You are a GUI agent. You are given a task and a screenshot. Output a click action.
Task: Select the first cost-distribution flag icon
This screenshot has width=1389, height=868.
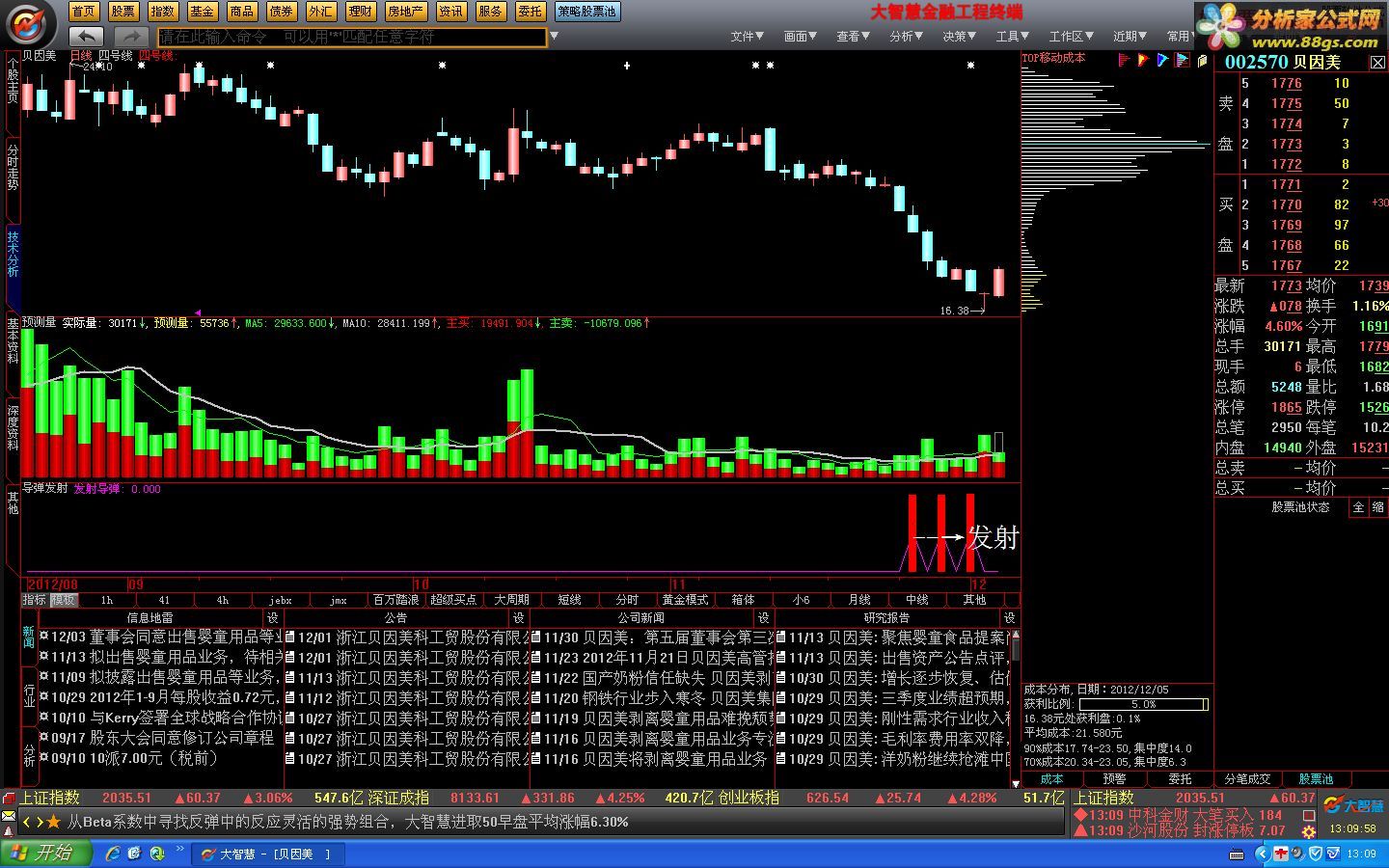pyautogui.click(x=1124, y=60)
